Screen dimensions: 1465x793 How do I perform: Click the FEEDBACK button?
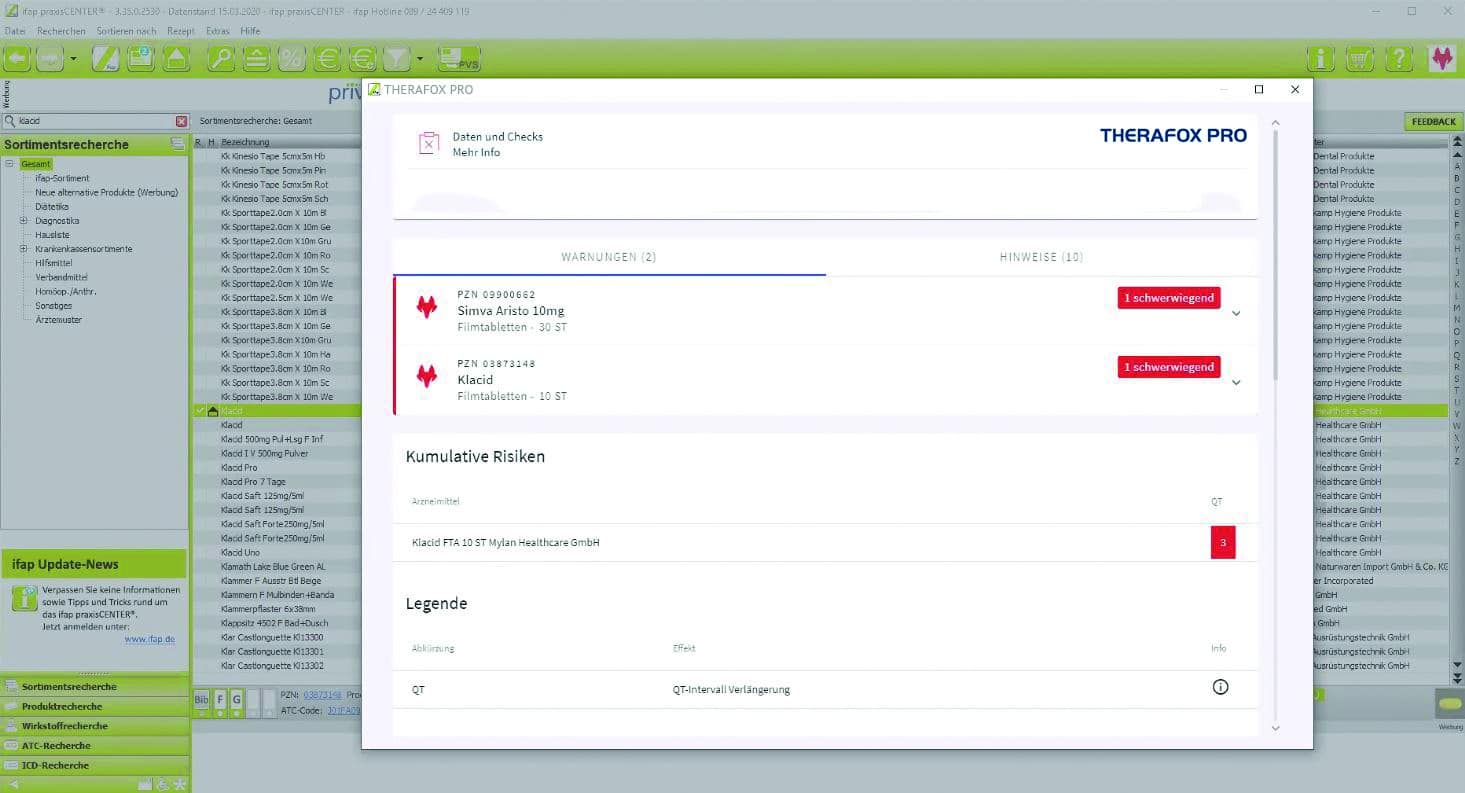1433,121
